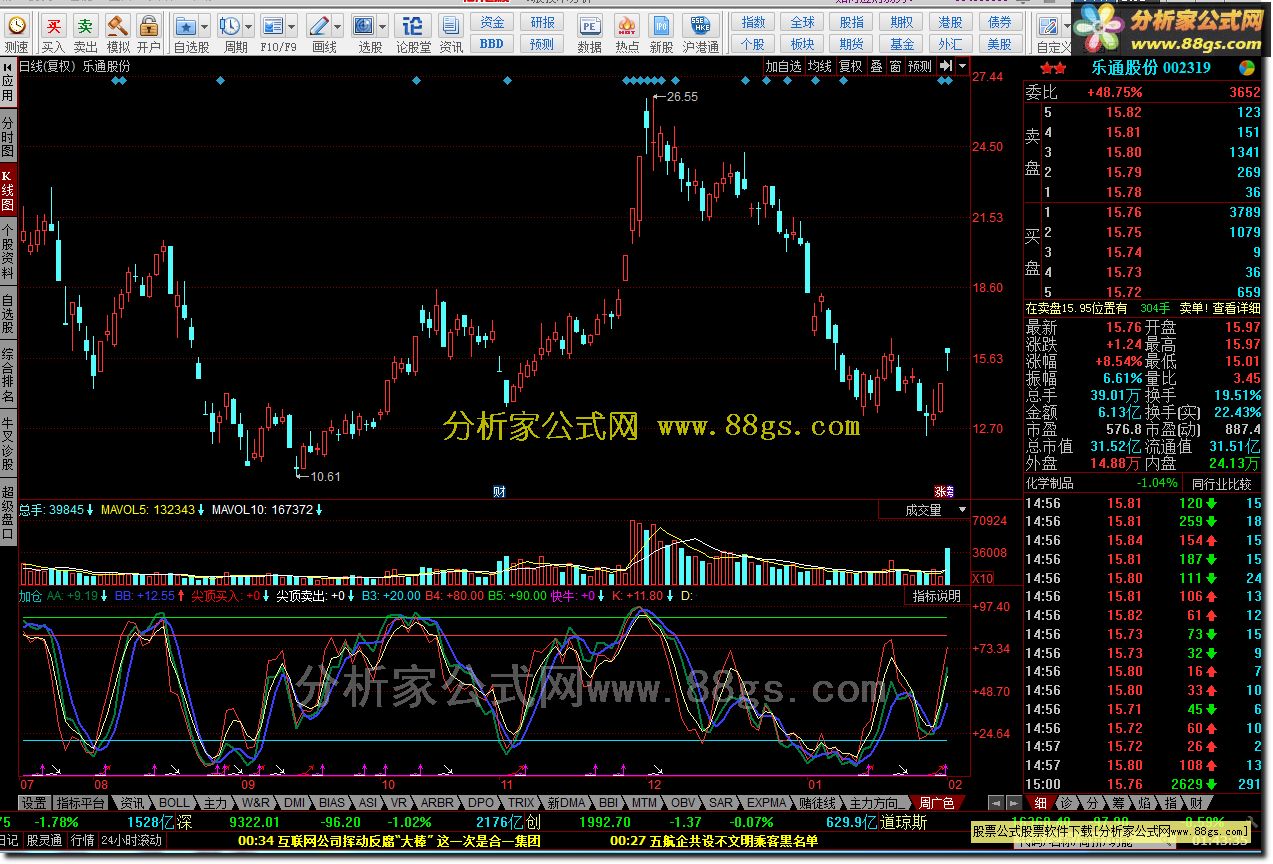Open the 新股 IPO icon

661,28
